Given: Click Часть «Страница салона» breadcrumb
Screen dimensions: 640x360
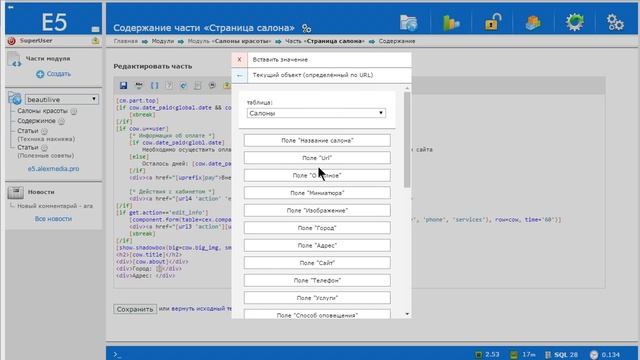Looking at the screenshot, I should (x=324, y=41).
